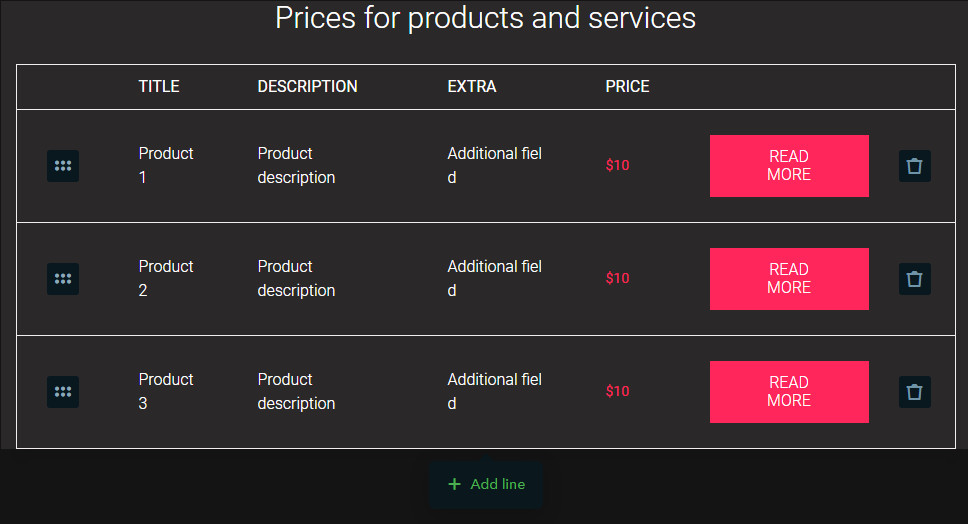This screenshot has height=524, width=968.
Task: Click READ MORE button for Product 2
Action: [x=789, y=279]
